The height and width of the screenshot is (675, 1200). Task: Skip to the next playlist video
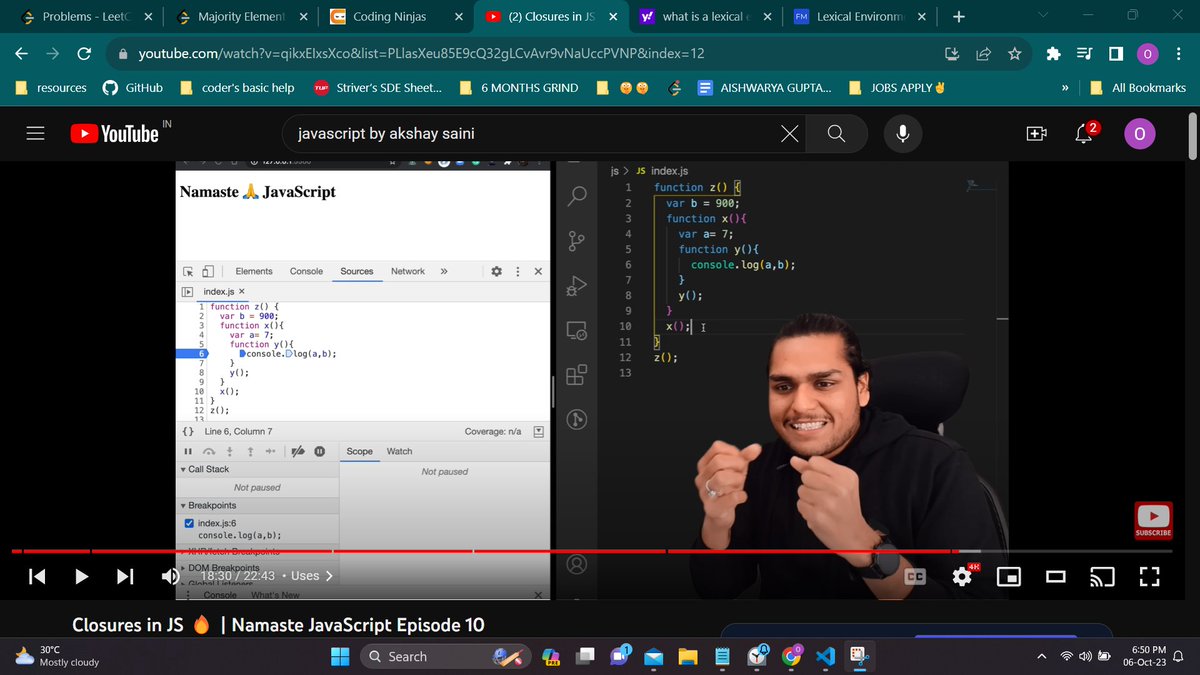125,576
